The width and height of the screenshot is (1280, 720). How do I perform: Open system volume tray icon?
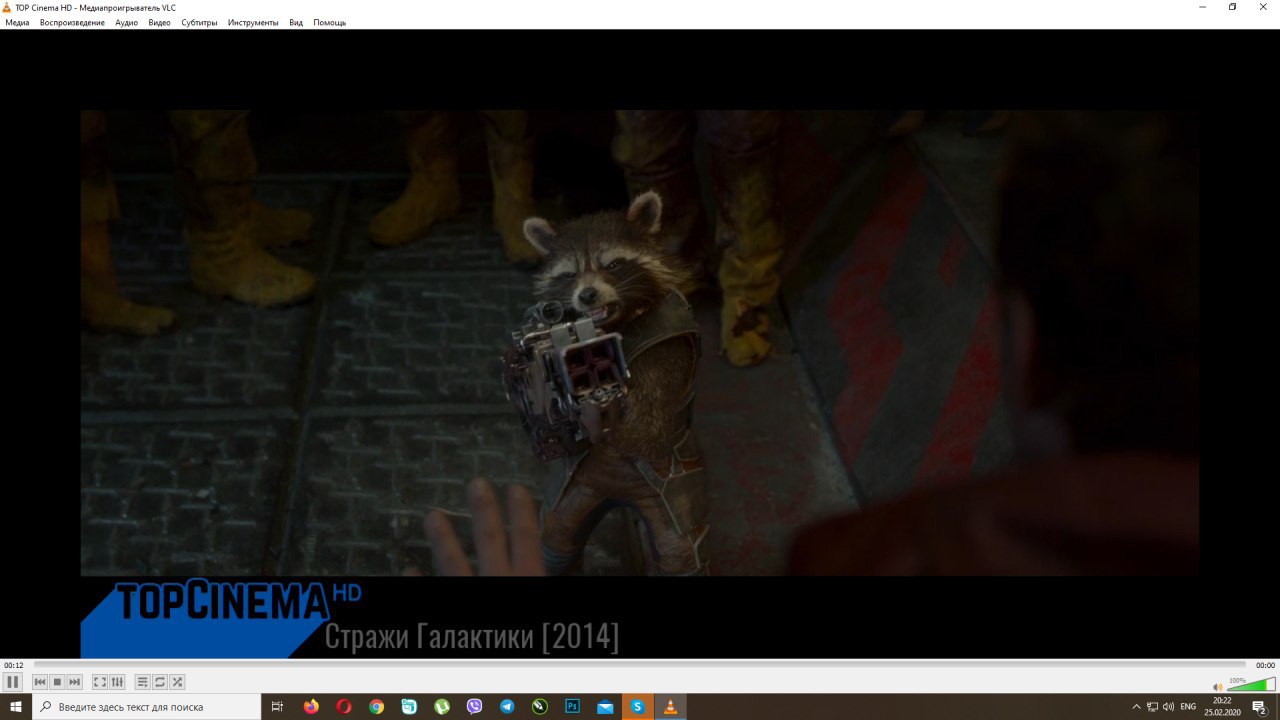[1168, 707]
